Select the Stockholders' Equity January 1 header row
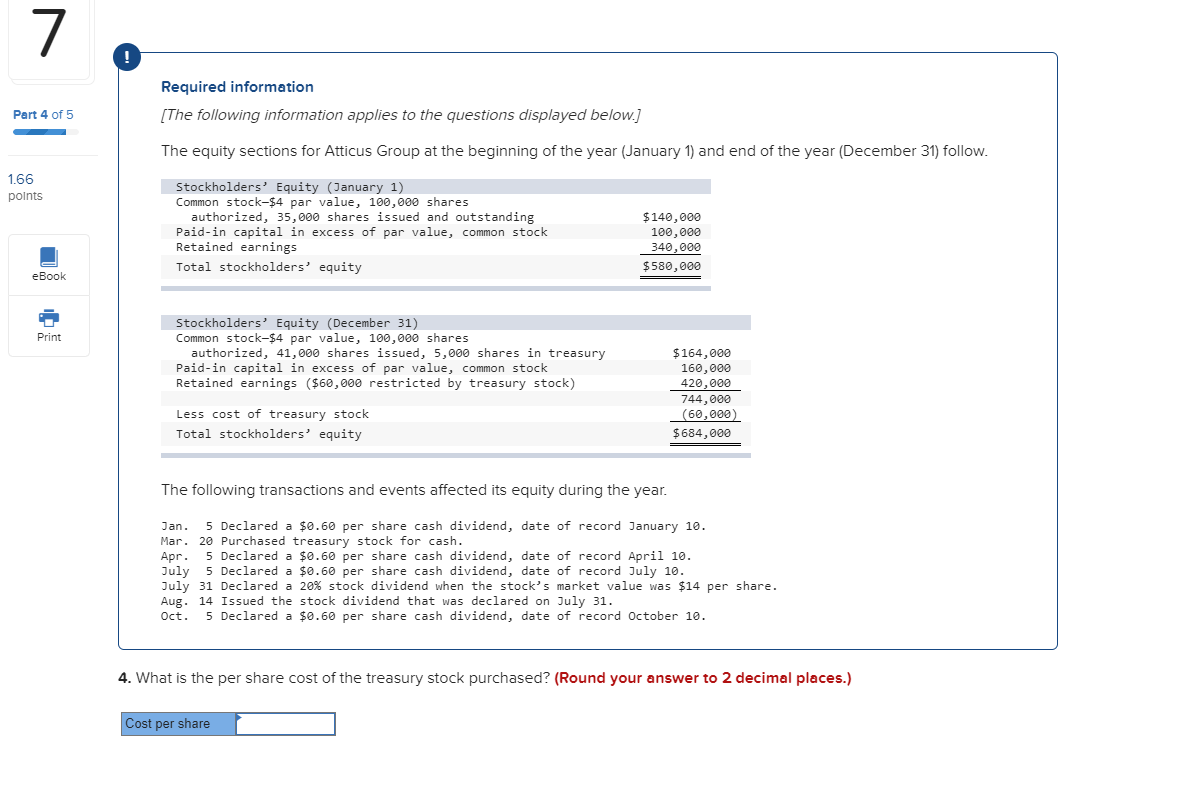Viewport: 1180px width, 796px height. point(436,185)
